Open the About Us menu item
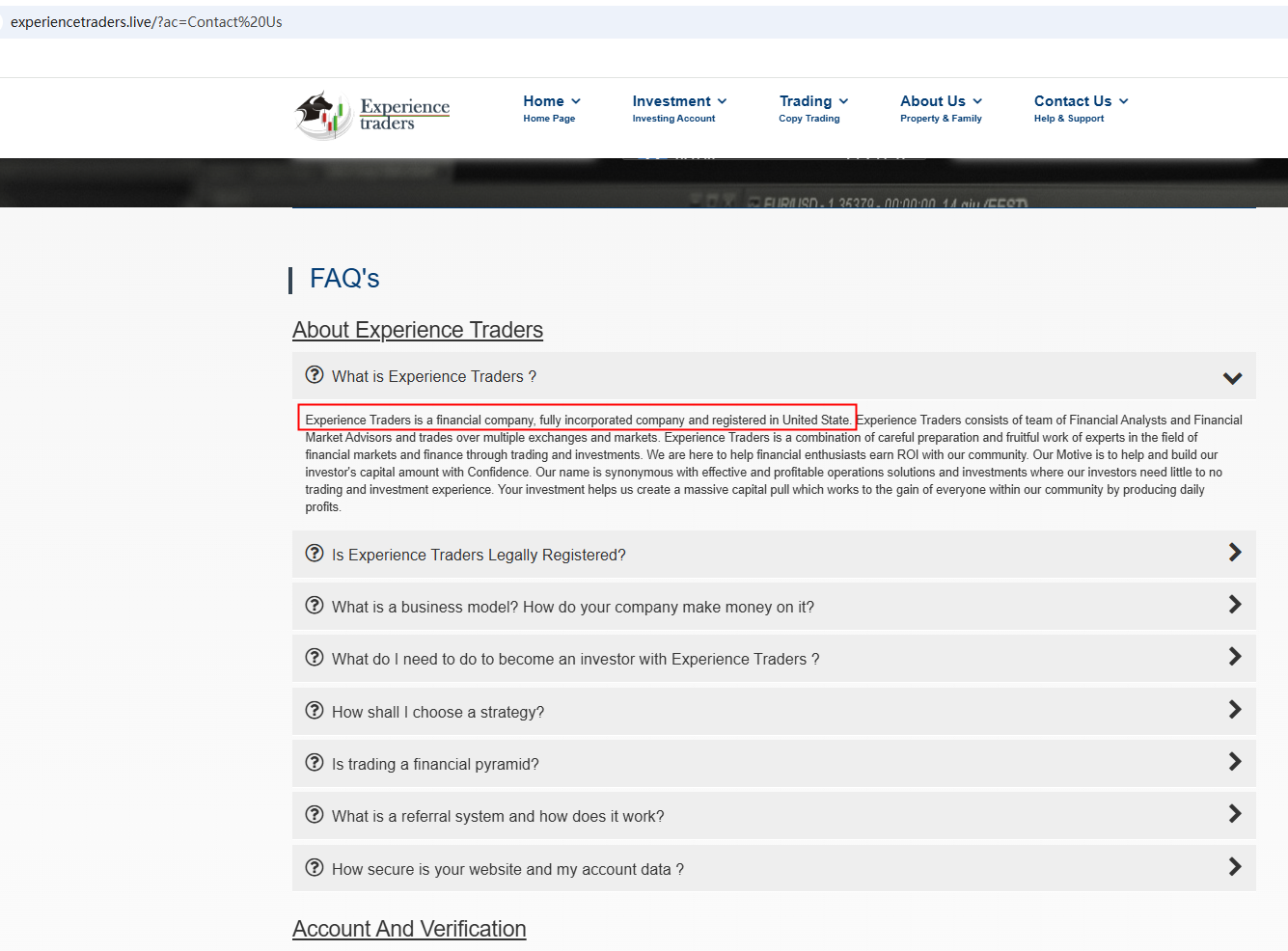1288x951 pixels. pos(933,101)
